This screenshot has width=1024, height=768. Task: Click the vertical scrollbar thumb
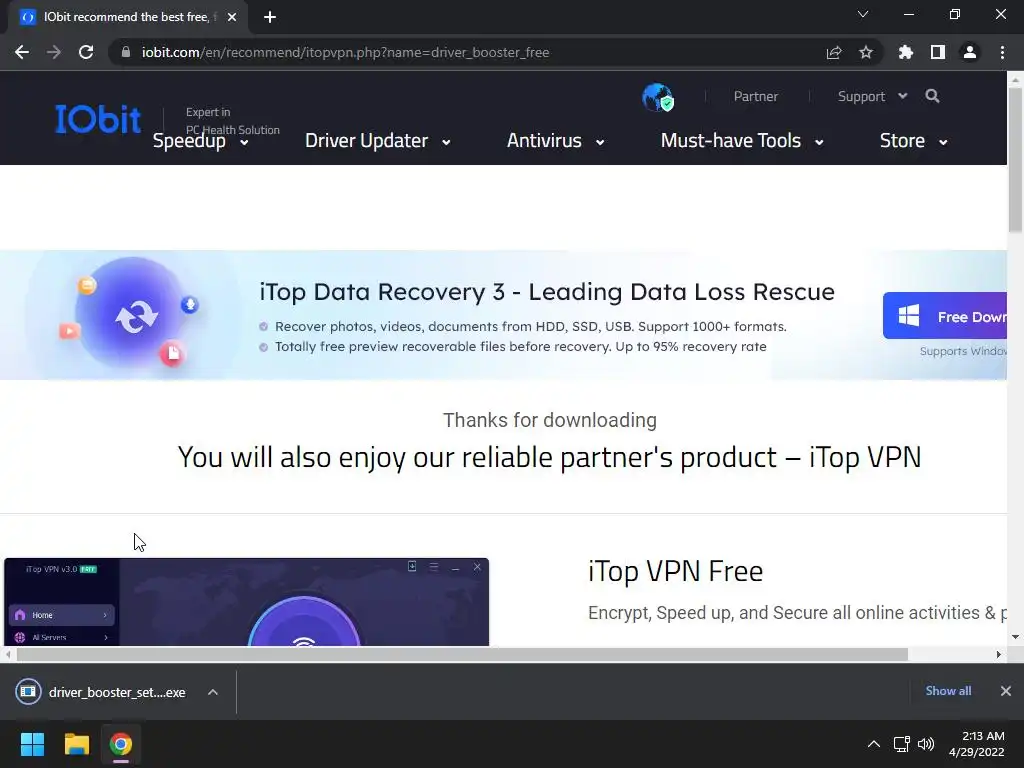tap(1016, 159)
